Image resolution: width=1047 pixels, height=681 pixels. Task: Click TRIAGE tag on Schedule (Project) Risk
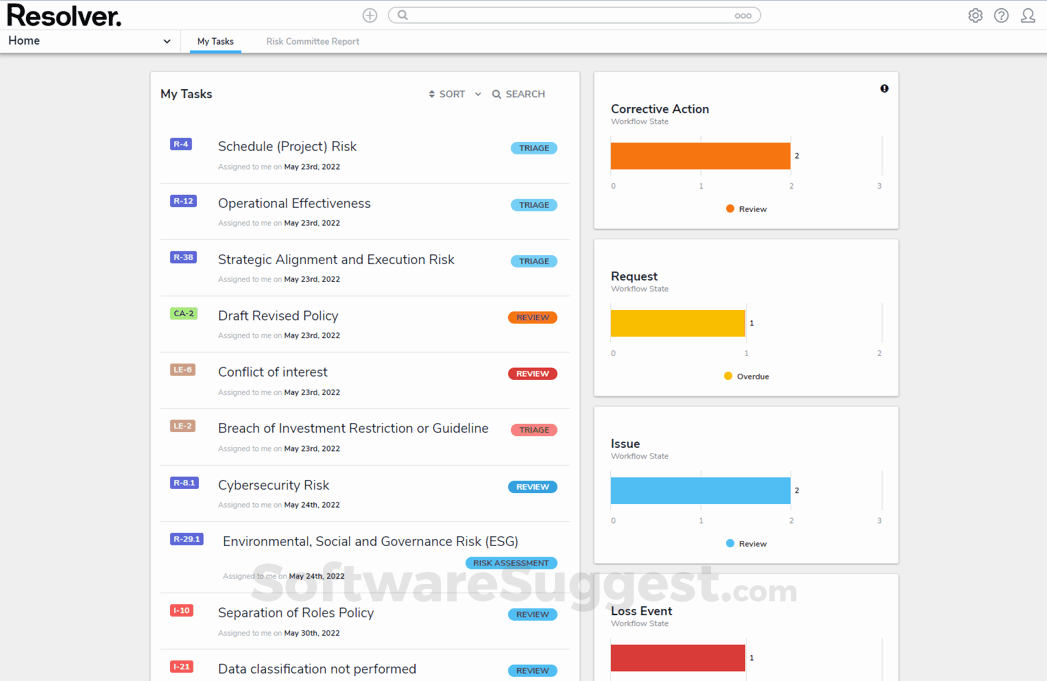534,148
